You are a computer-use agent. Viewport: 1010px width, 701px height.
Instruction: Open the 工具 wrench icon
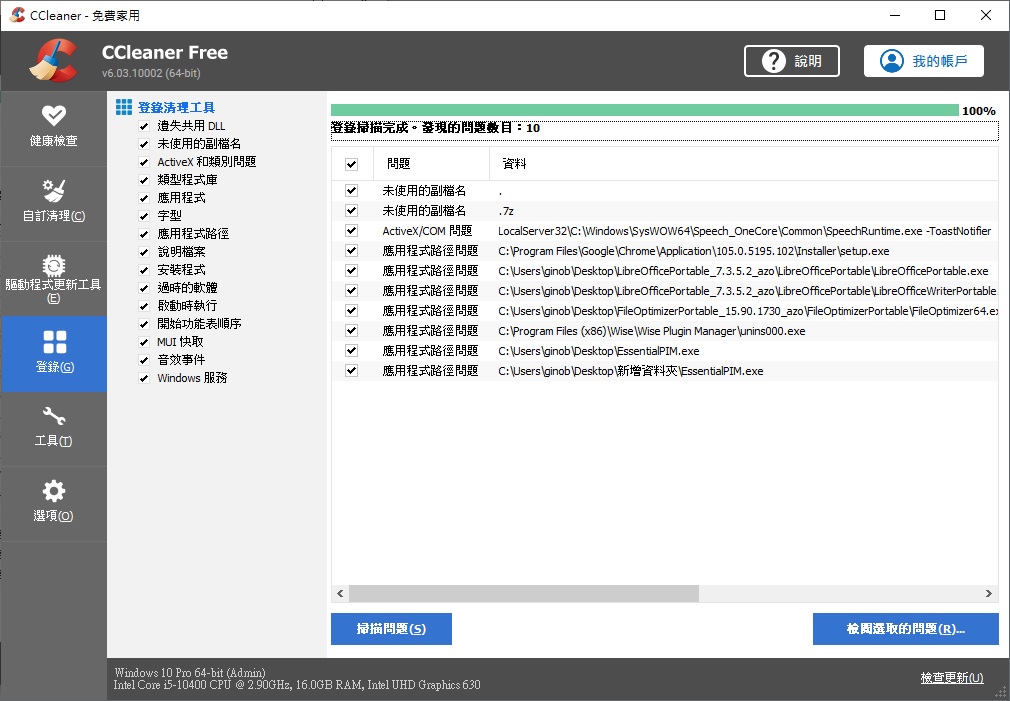pyautogui.click(x=53, y=416)
